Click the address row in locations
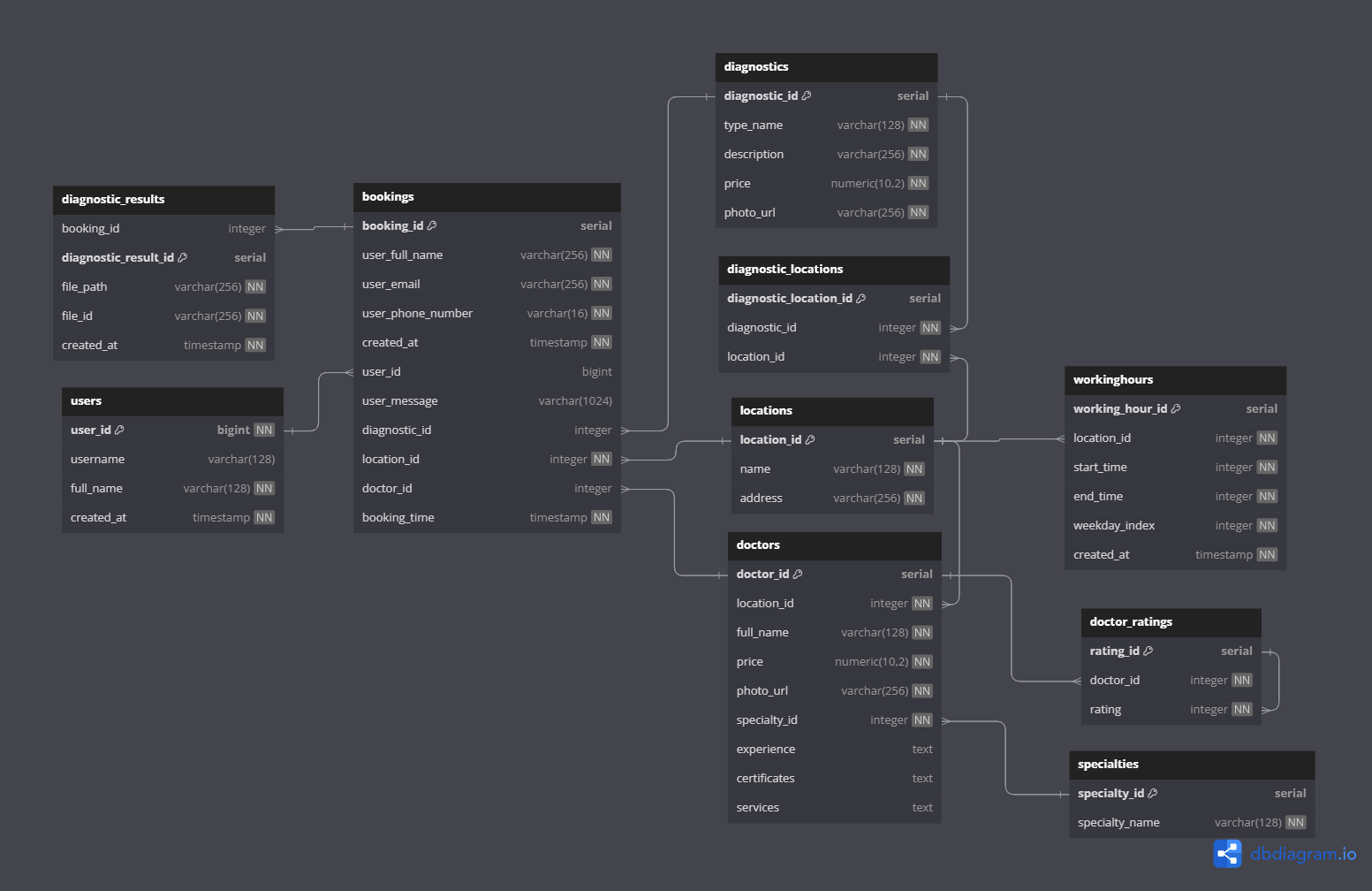This screenshot has width=1372, height=891. [x=832, y=499]
